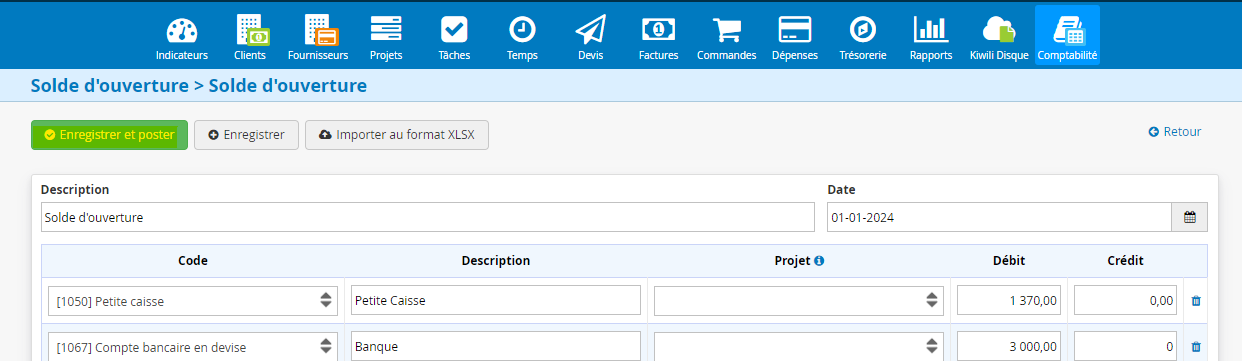1242x361 pixels.
Task: Delete the Petite caisse row via trash icon
Action: (1196, 300)
